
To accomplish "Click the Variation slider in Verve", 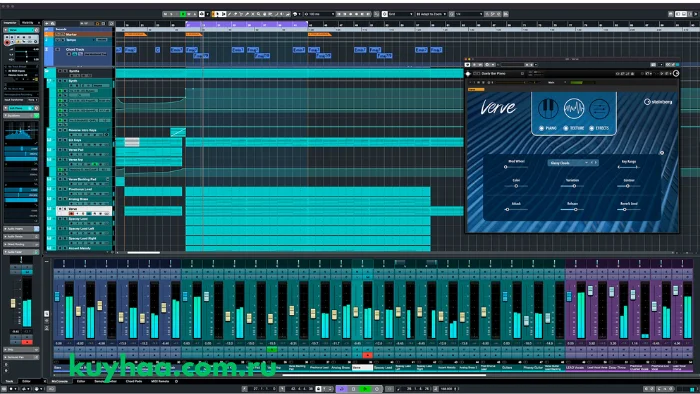I will pyautogui.click(x=572, y=186).
